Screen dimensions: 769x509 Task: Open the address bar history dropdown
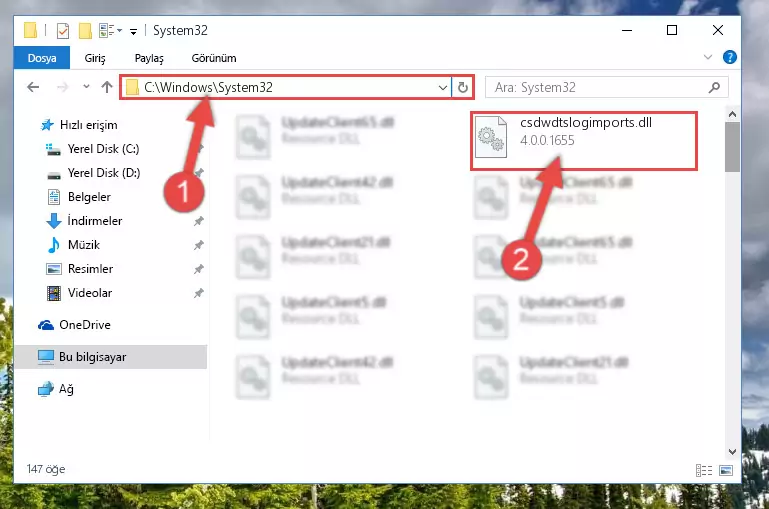tap(442, 88)
